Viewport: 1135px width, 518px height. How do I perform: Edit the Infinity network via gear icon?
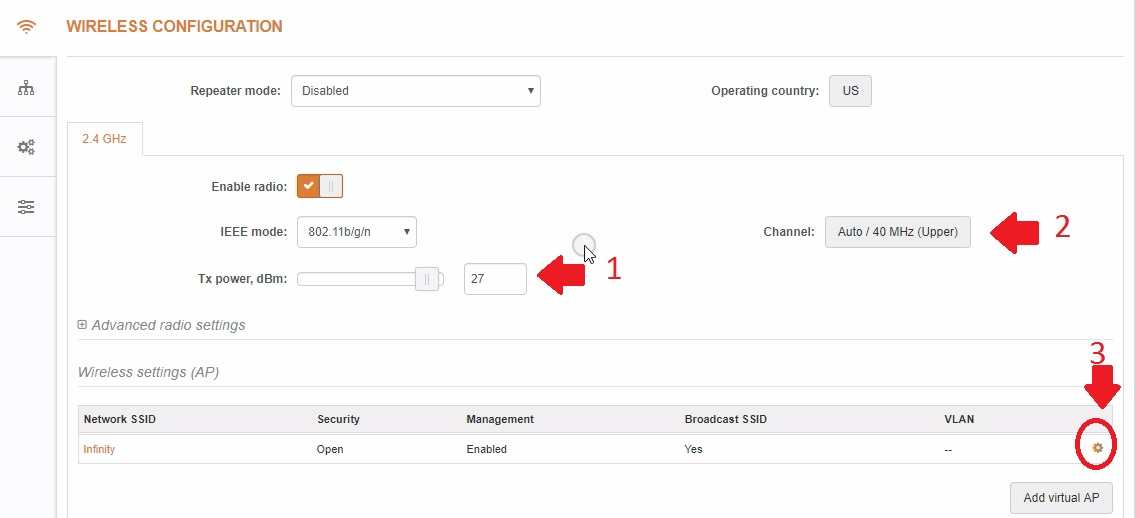coord(1097,449)
